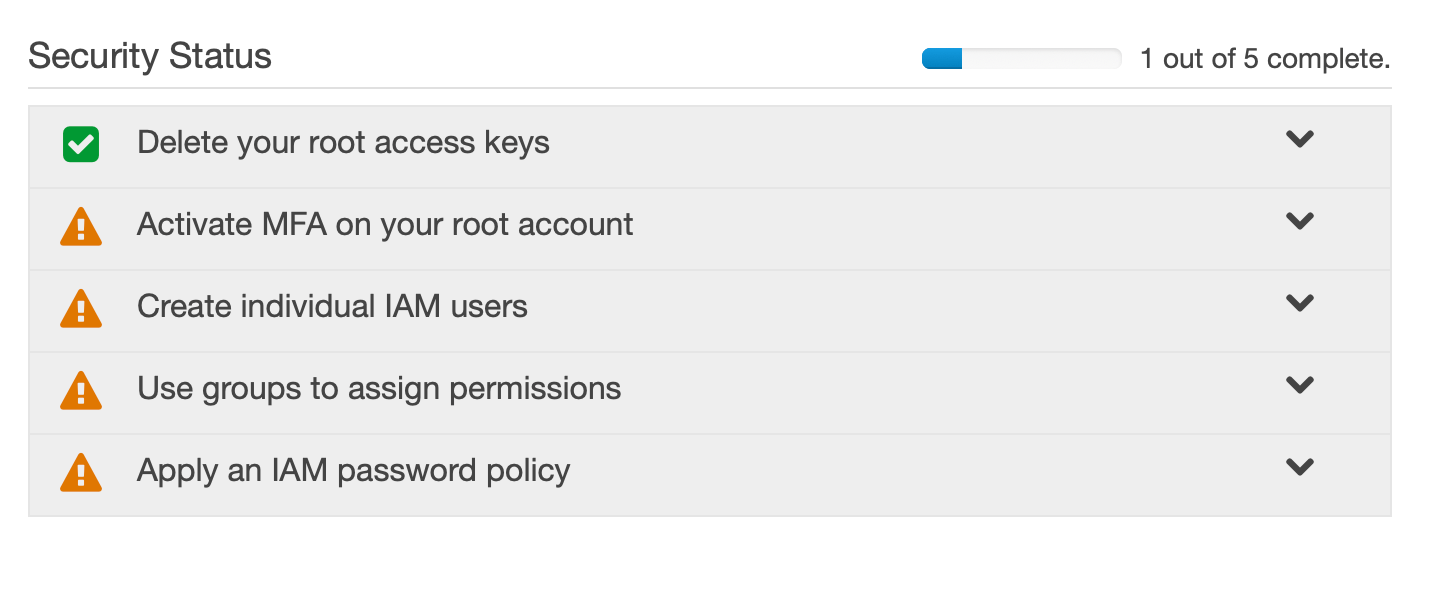Click the warning icon beside Create individual IAM users
Image resolution: width=1444 pixels, height=590 pixels.
point(80,308)
